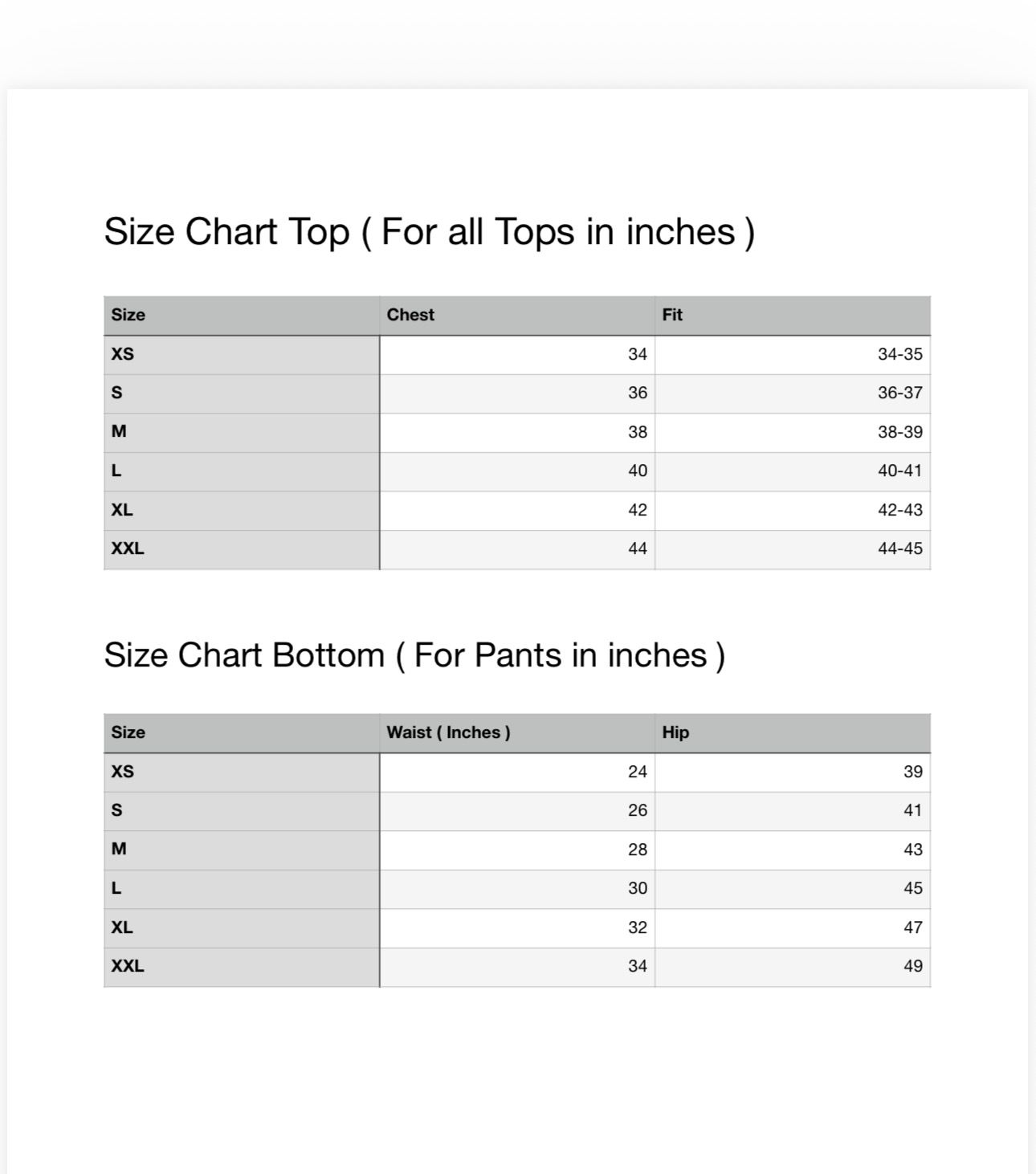Image resolution: width=1036 pixels, height=1174 pixels.
Task: Select the Chest column header
Action: coord(410,315)
